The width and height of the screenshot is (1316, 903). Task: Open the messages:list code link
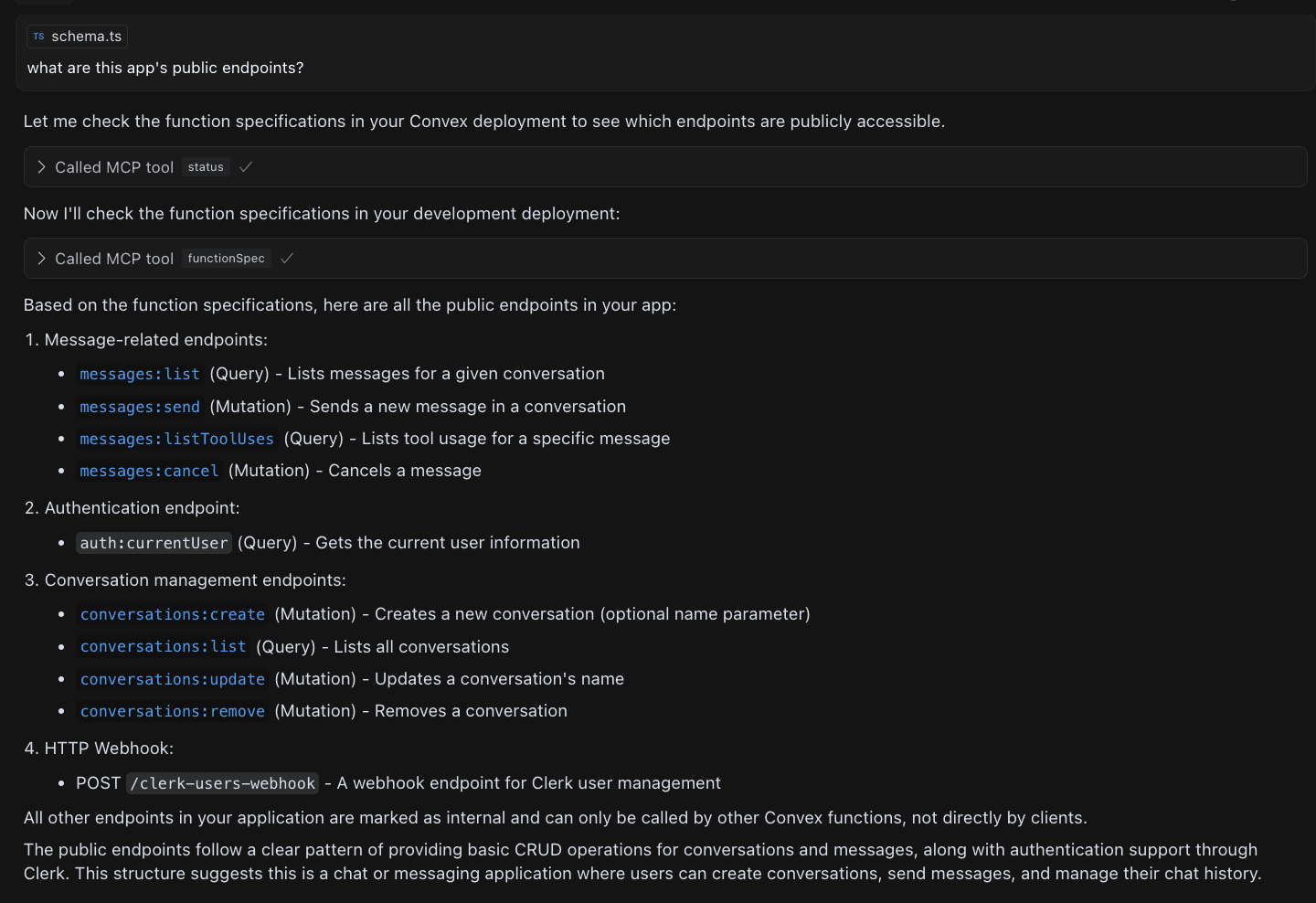140,375
